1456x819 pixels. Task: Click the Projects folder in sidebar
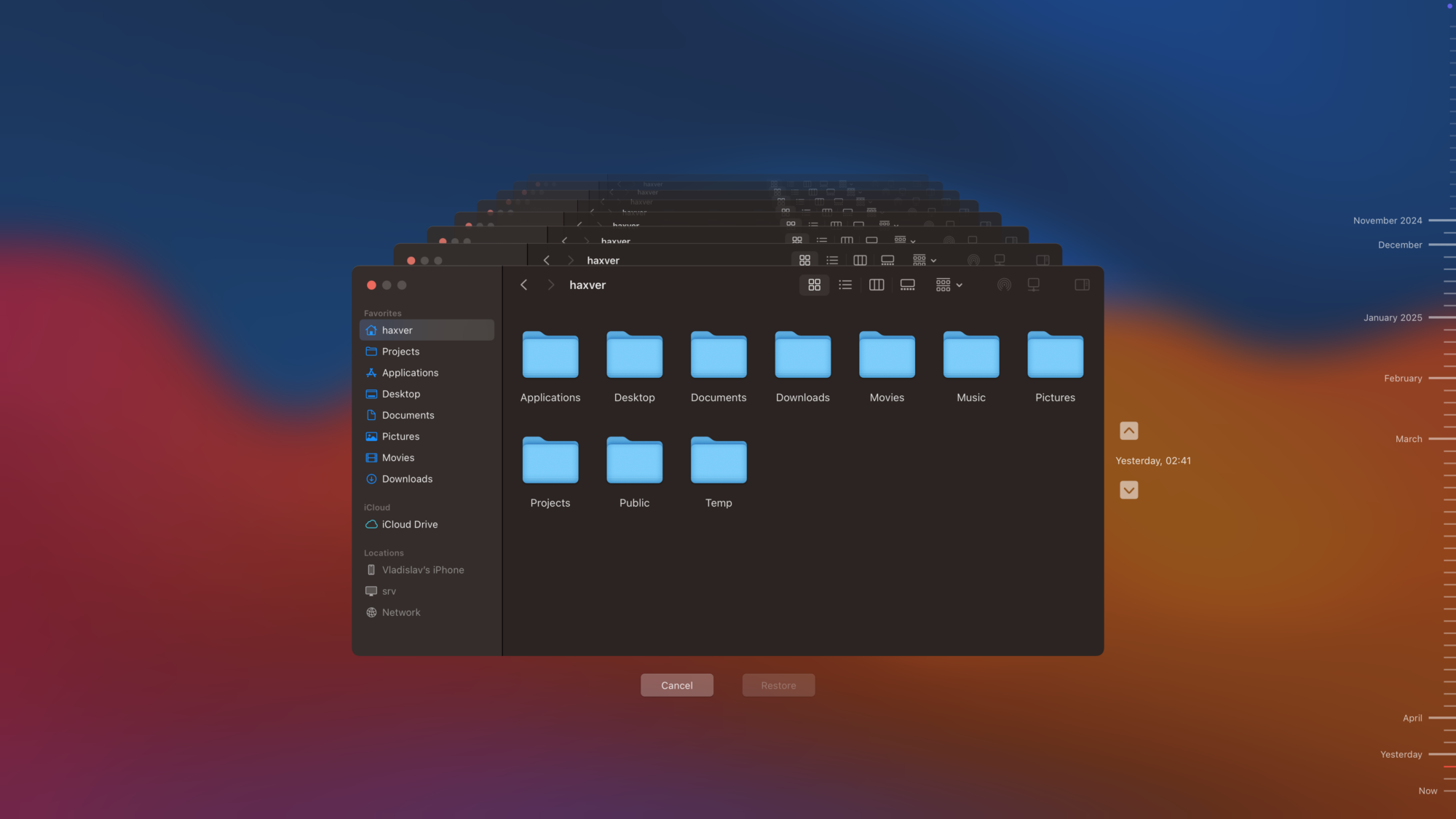[400, 352]
